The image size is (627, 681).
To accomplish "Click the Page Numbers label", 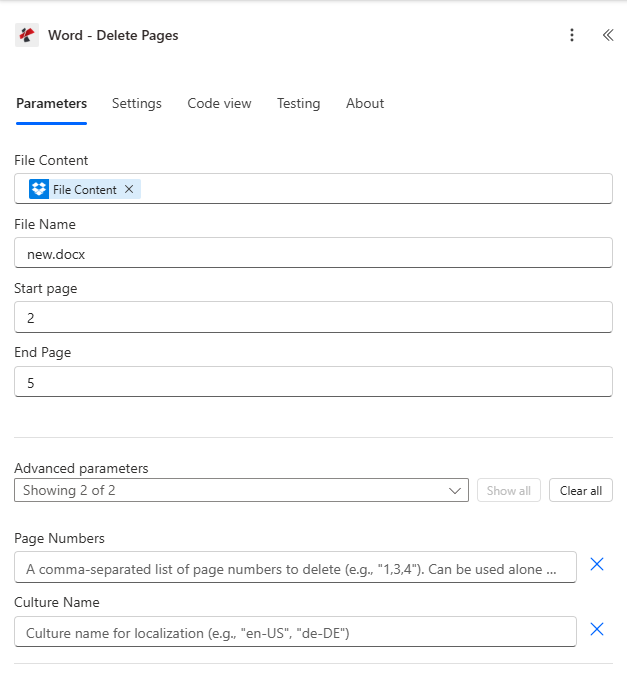I will point(59,539).
